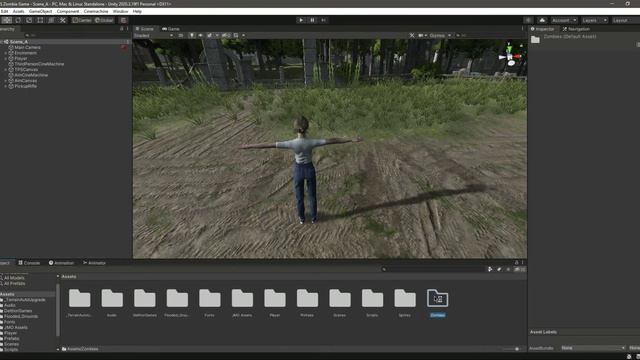640x360 pixels.
Task: Select the Scene_A root in Hierarchy
Action: [x=19, y=42]
